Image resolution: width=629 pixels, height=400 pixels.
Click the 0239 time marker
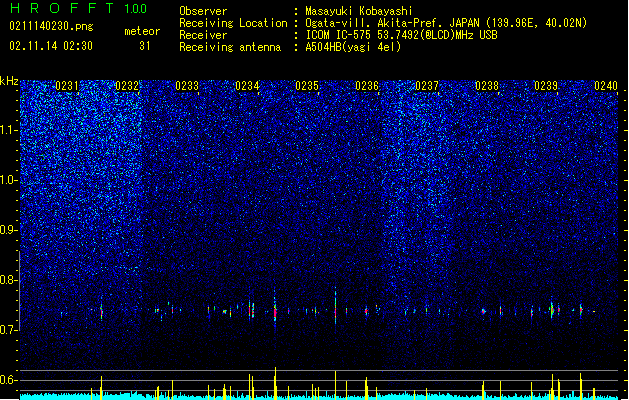[x=546, y=86]
